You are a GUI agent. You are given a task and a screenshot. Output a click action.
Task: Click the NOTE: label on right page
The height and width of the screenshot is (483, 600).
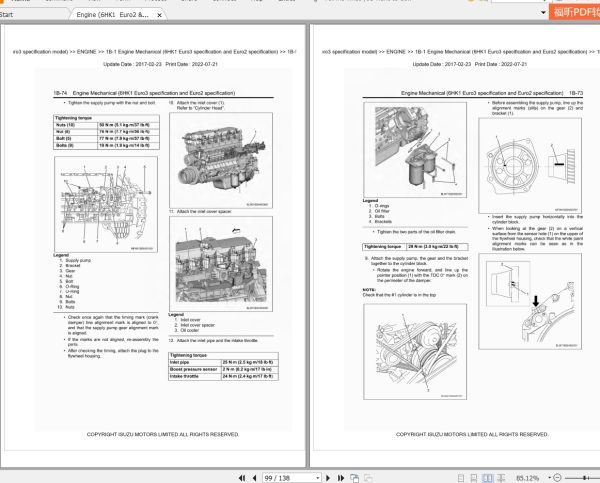369,290
